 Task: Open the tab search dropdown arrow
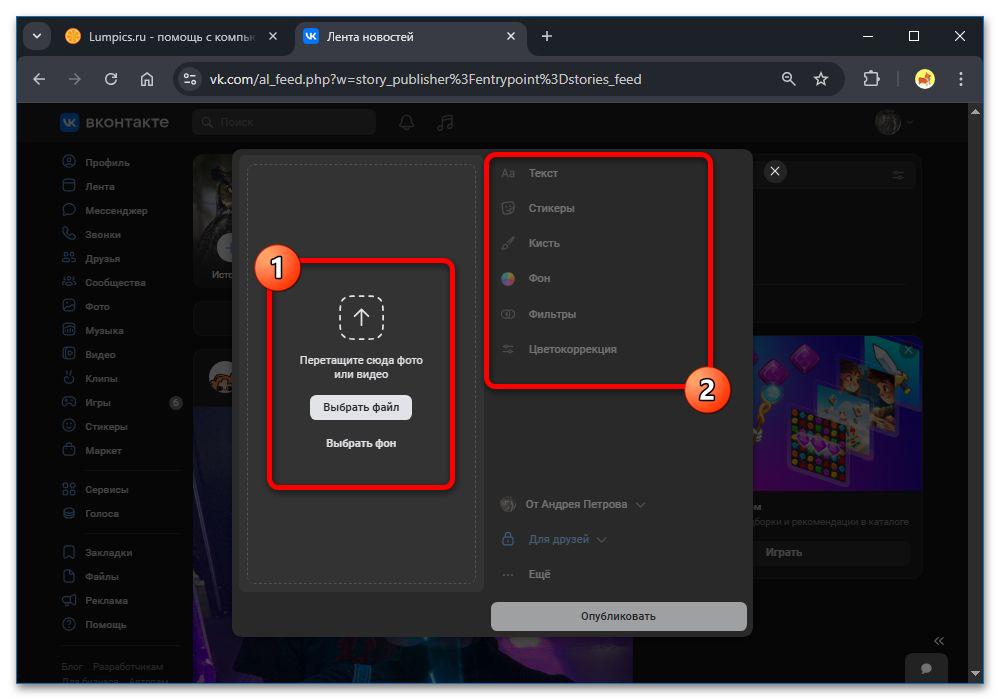coord(37,36)
